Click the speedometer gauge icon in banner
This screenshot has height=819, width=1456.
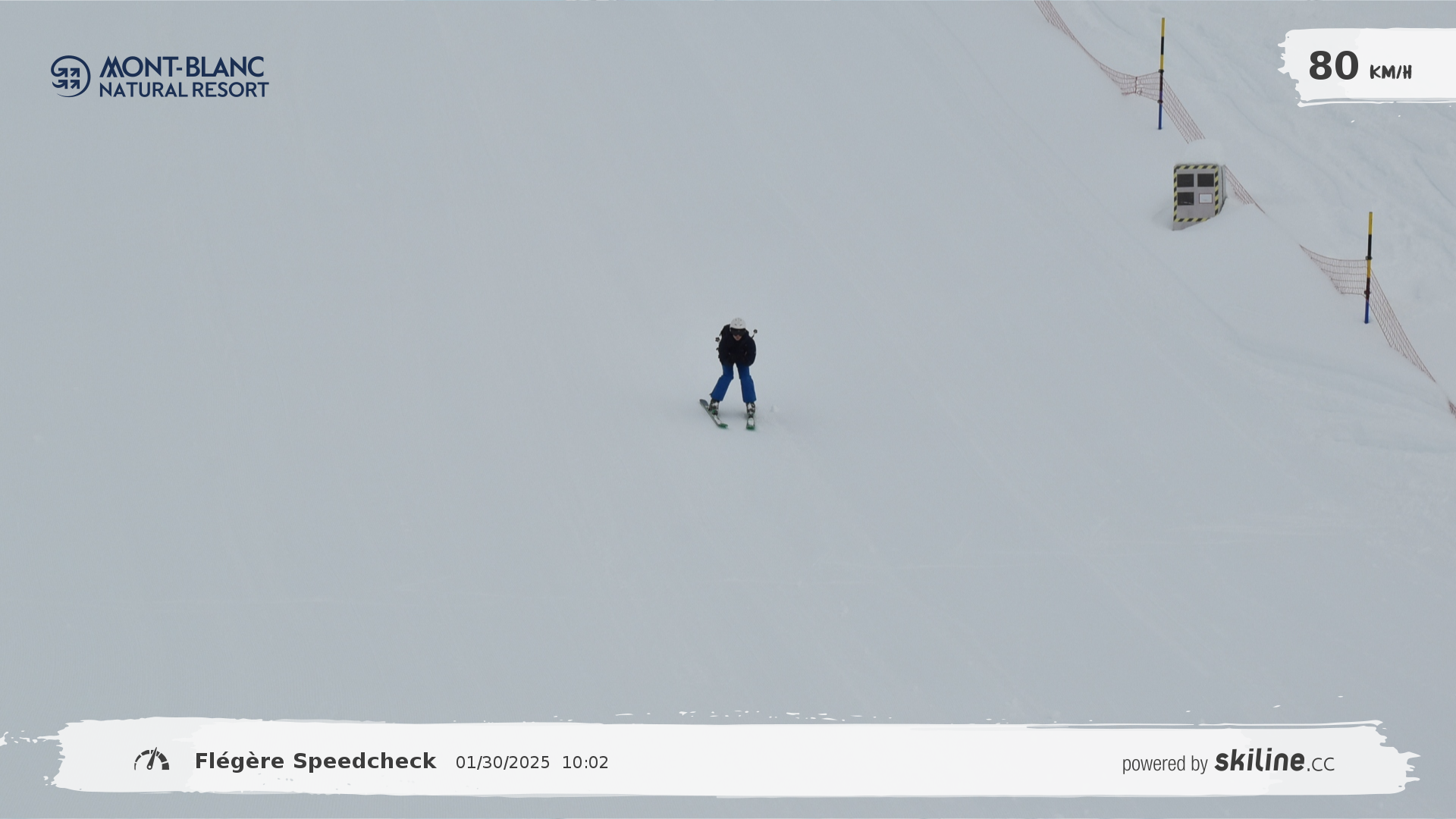point(152,760)
